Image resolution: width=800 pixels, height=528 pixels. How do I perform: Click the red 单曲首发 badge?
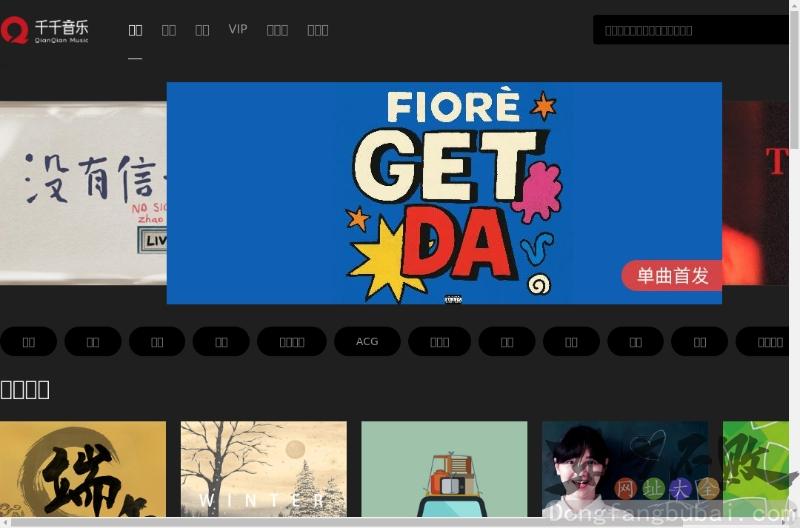tap(672, 276)
